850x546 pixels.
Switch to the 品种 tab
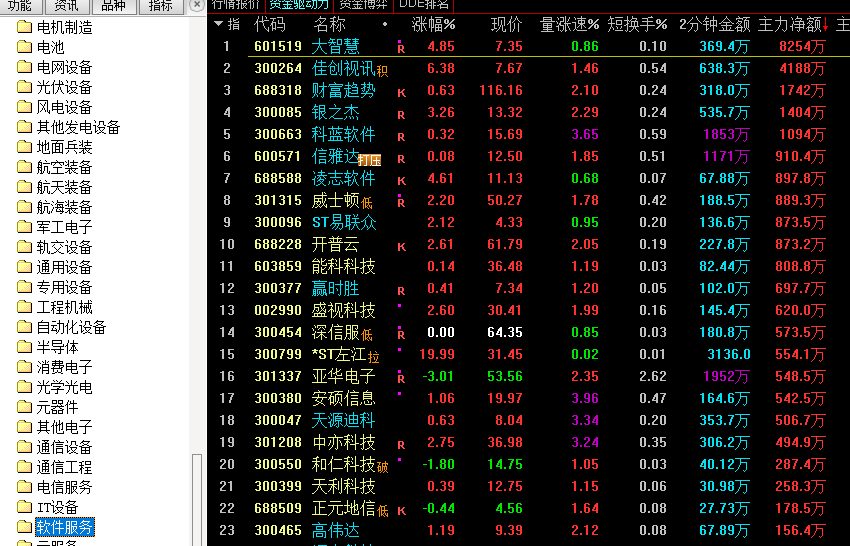(113, 5)
